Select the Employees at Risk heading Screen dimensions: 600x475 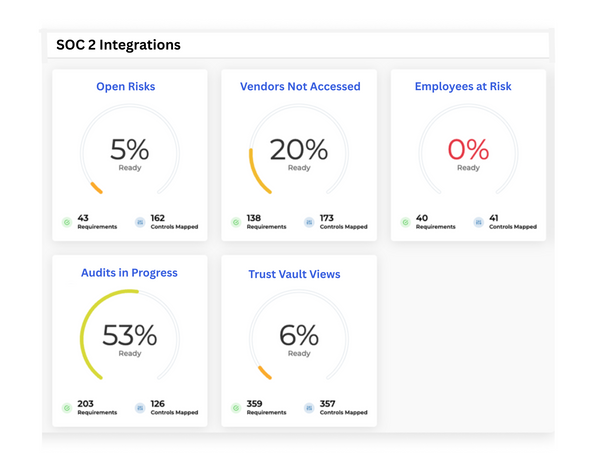[x=463, y=87]
